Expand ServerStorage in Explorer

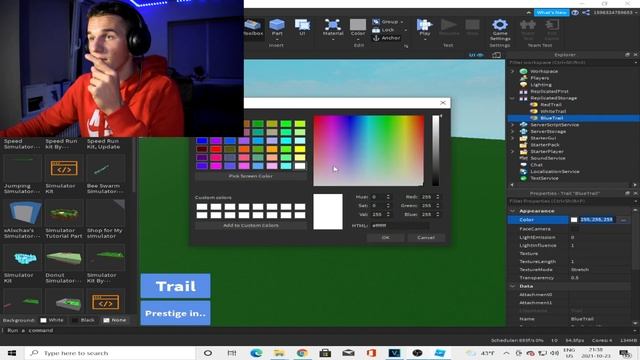point(513,131)
